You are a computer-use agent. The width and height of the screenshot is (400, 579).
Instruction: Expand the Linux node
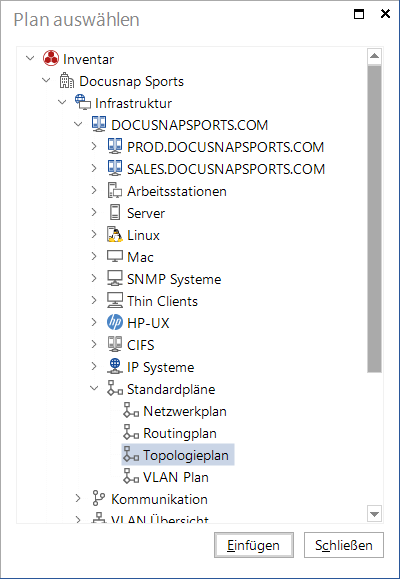point(94,234)
